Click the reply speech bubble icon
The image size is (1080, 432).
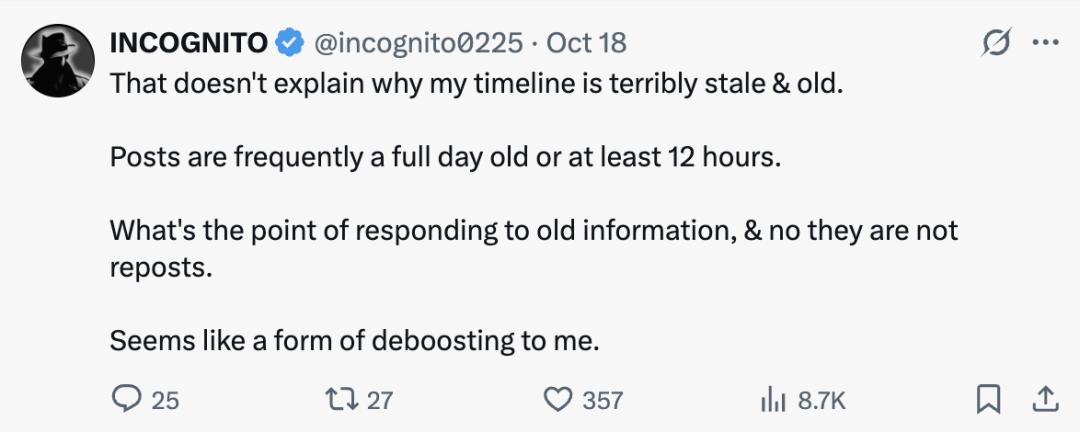pyautogui.click(x=127, y=400)
